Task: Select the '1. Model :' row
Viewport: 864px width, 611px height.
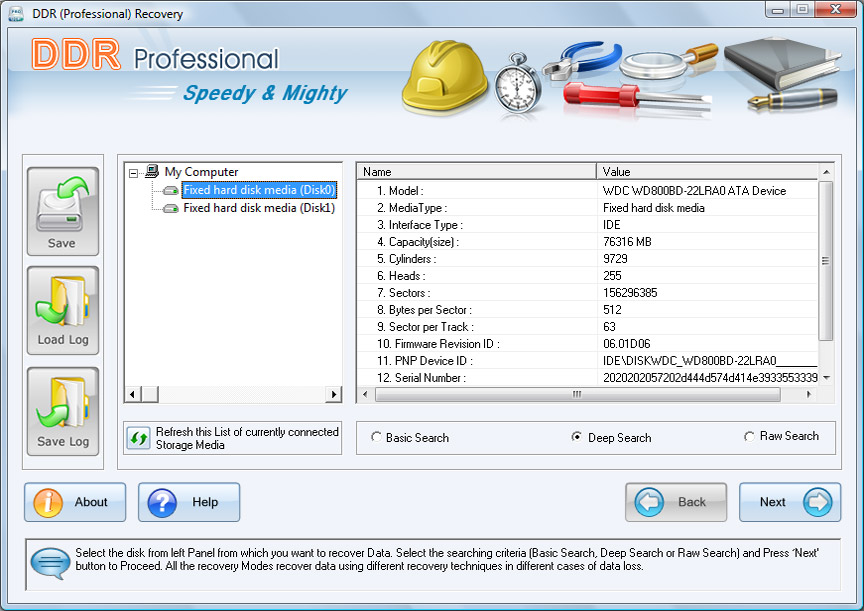Action: tap(587, 191)
